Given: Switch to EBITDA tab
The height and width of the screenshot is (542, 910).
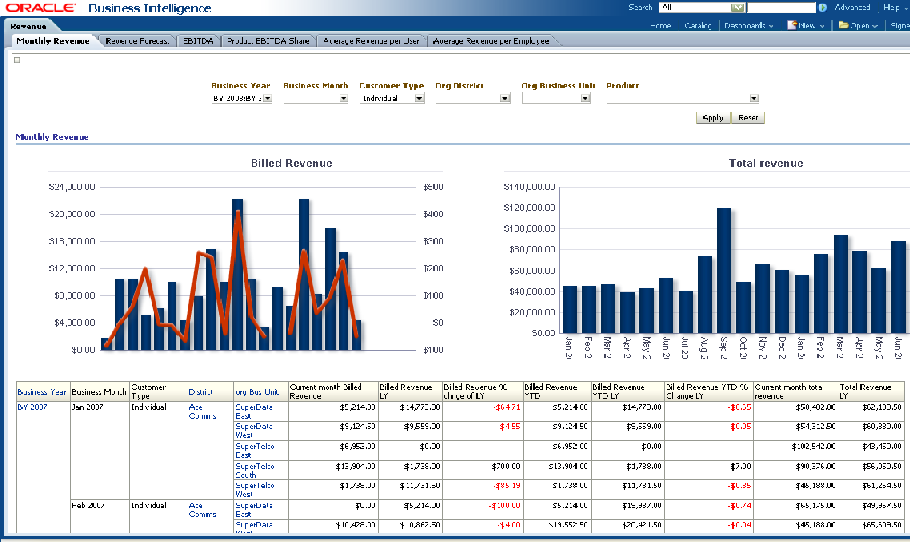Looking at the screenshot, I should (x=198, y=41).
